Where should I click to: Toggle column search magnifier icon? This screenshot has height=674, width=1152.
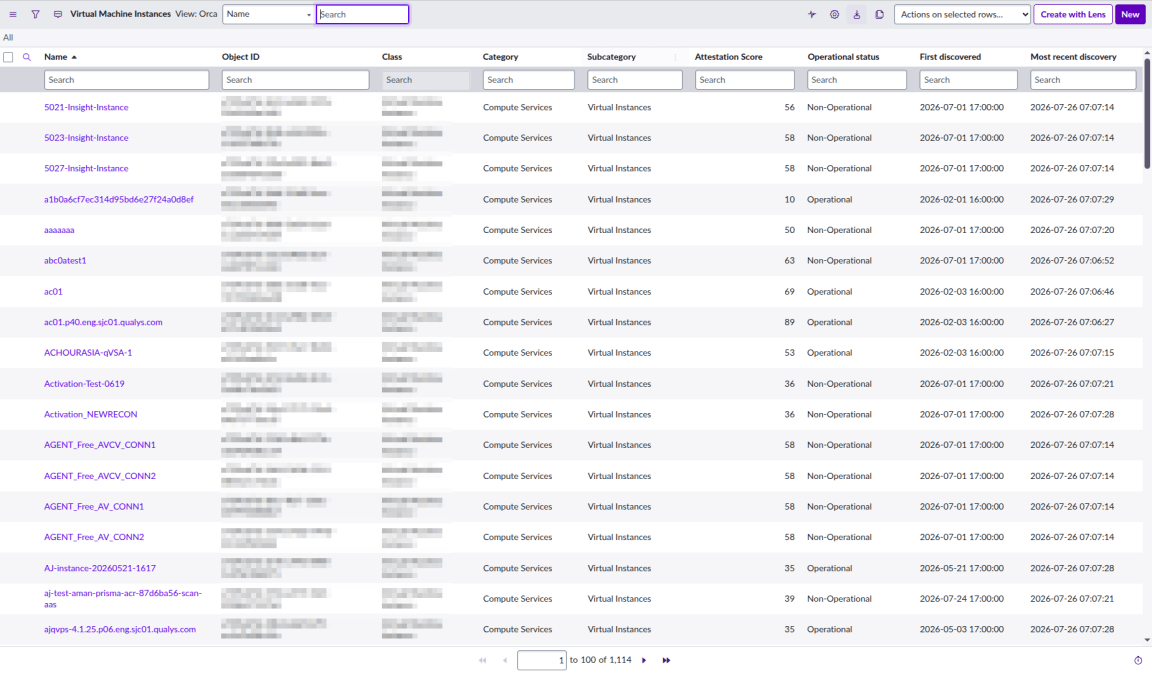tap(26, 57)
